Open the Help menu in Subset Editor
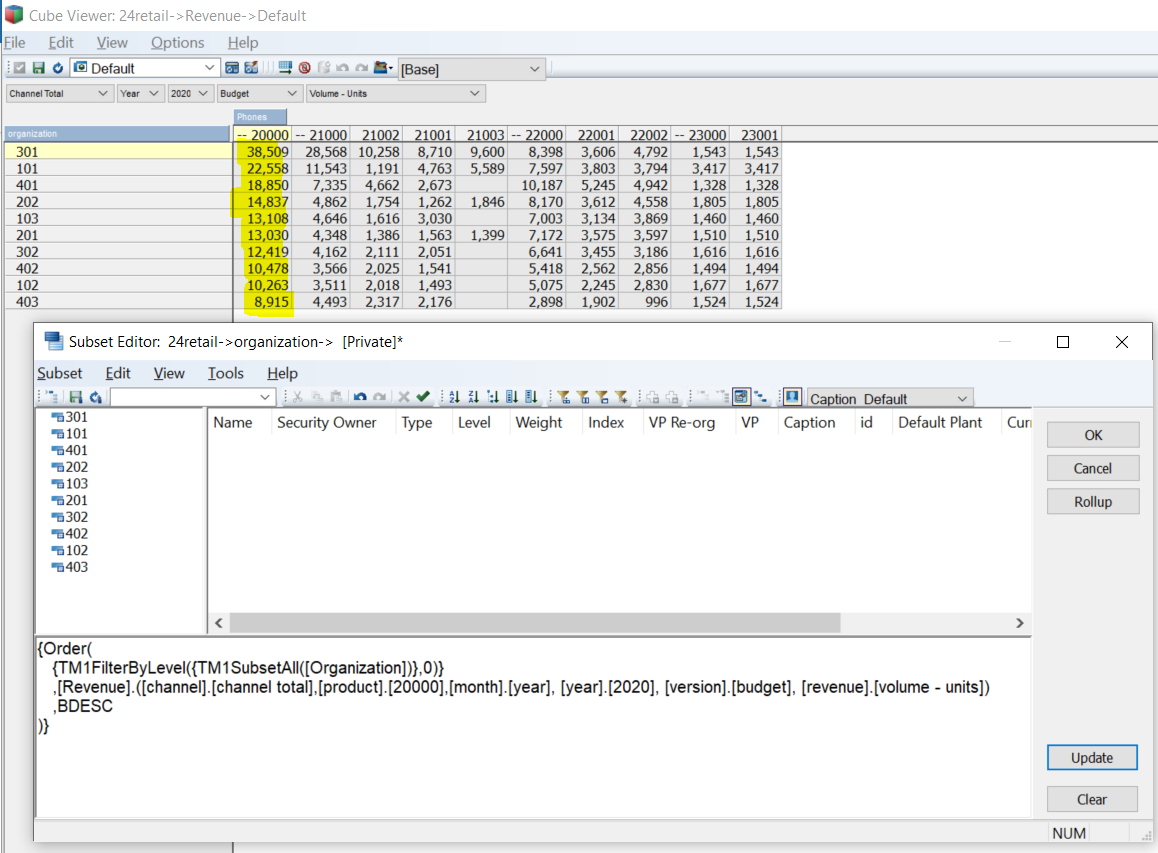1158x853 pixels. click(282, 373)
